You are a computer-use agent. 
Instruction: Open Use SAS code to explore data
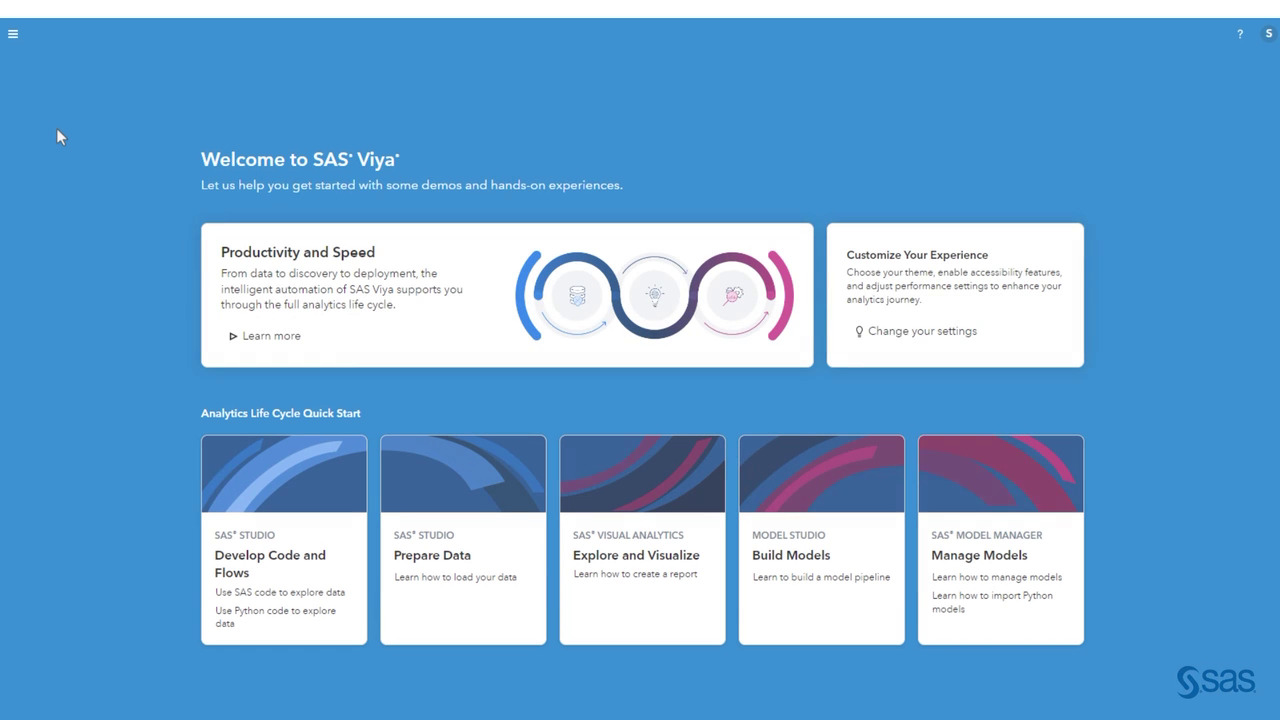pos(280,592)
